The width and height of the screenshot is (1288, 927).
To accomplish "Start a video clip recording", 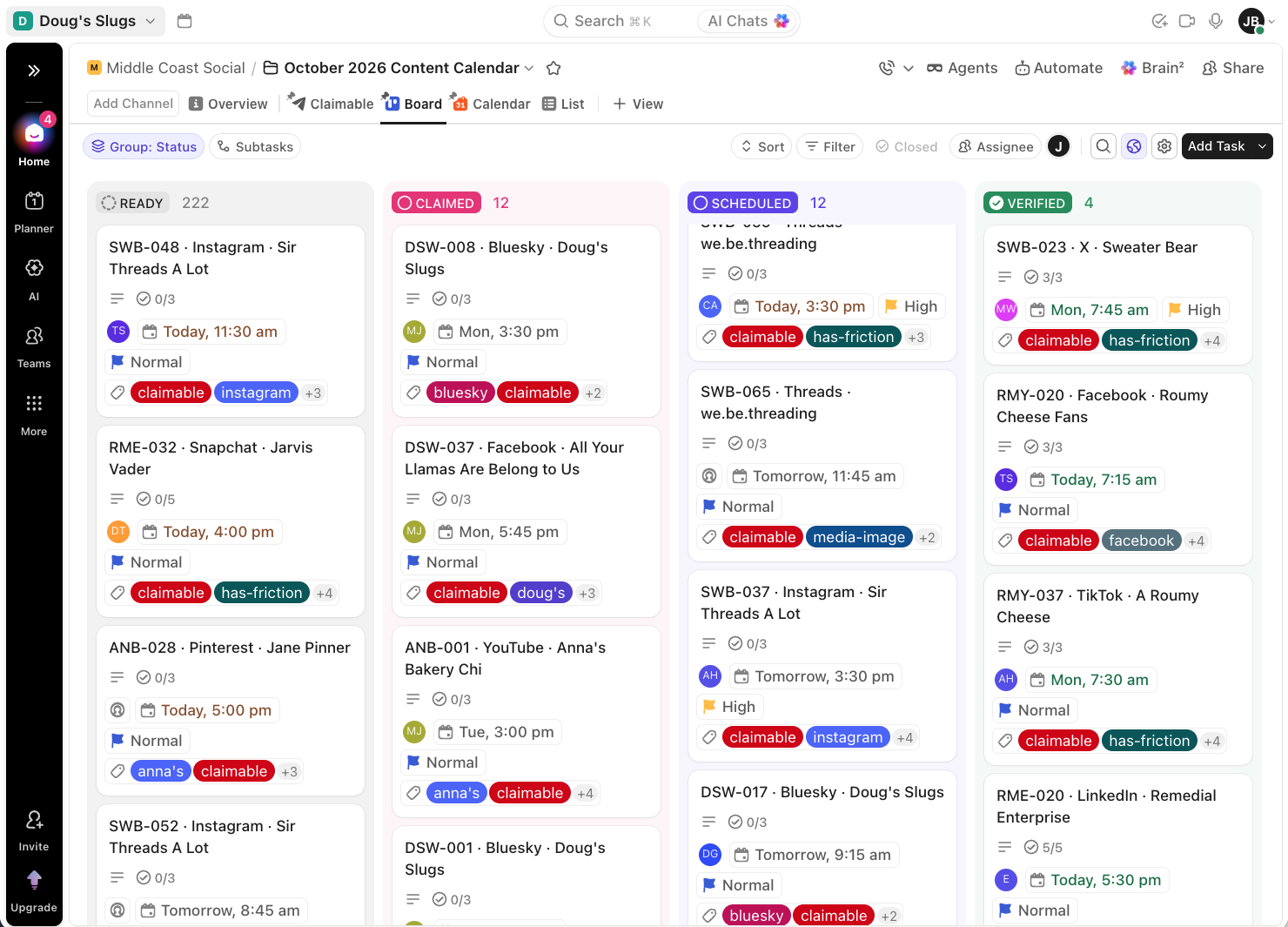I will pyautogui.click(x=1187, y=21).
